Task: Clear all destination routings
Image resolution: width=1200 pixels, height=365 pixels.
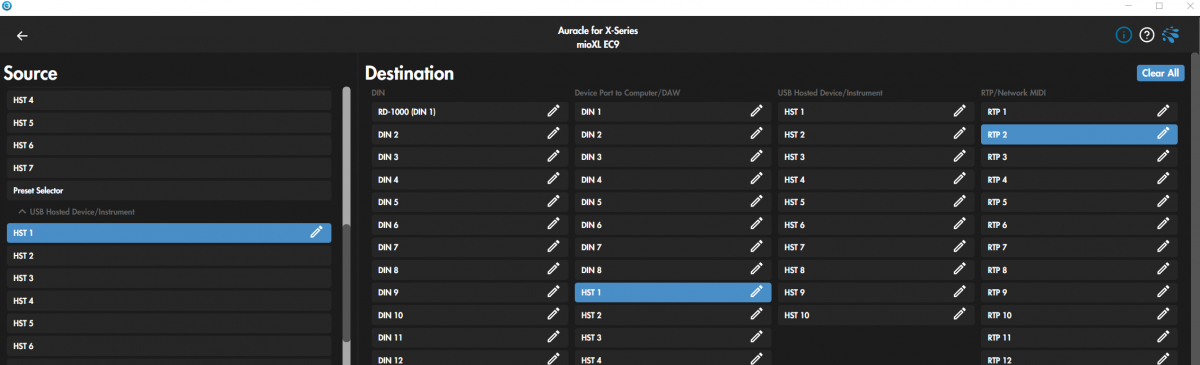Action: (x=1160, y=73)
